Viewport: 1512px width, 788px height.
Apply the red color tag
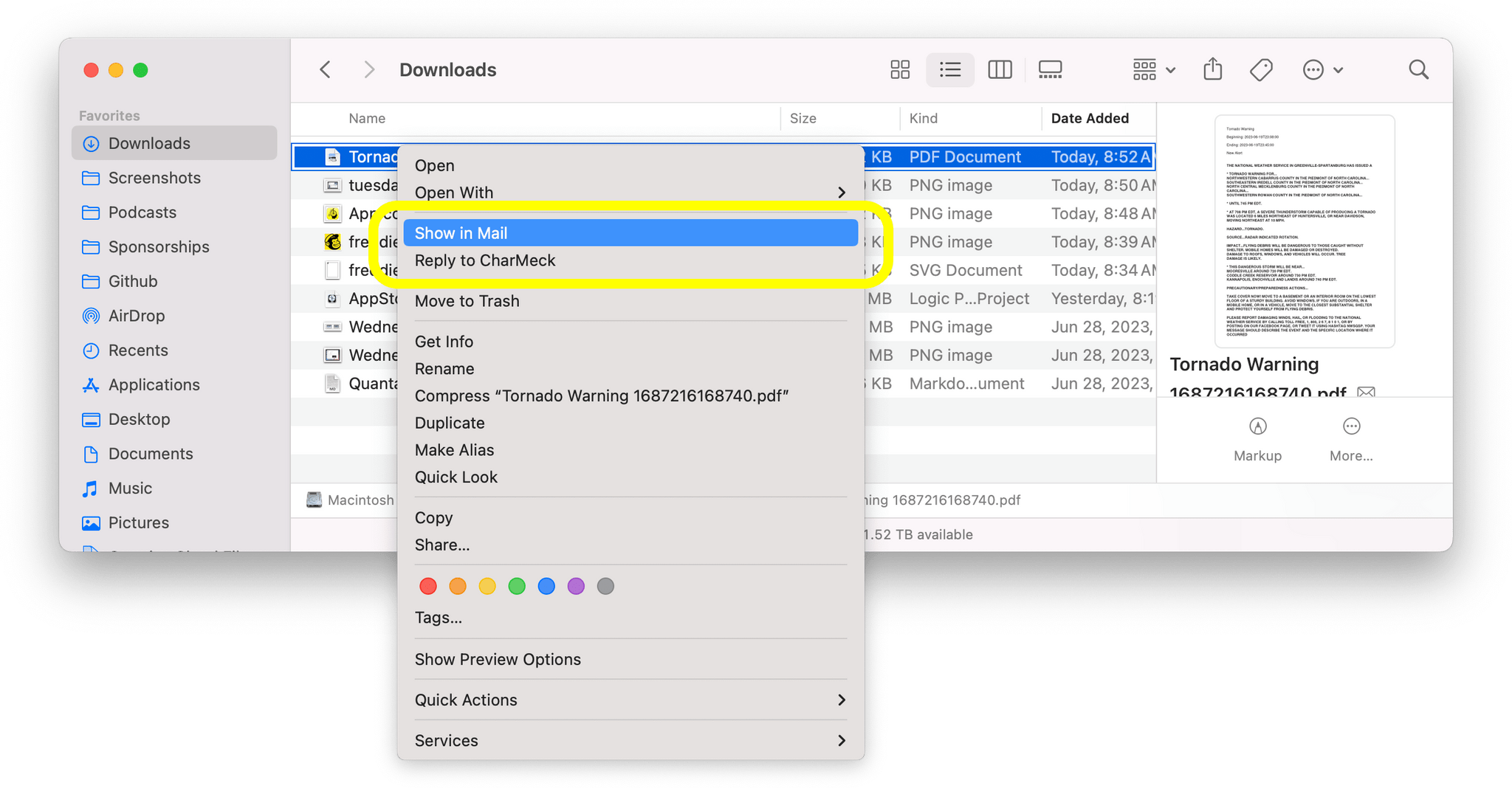pos(428,587)
